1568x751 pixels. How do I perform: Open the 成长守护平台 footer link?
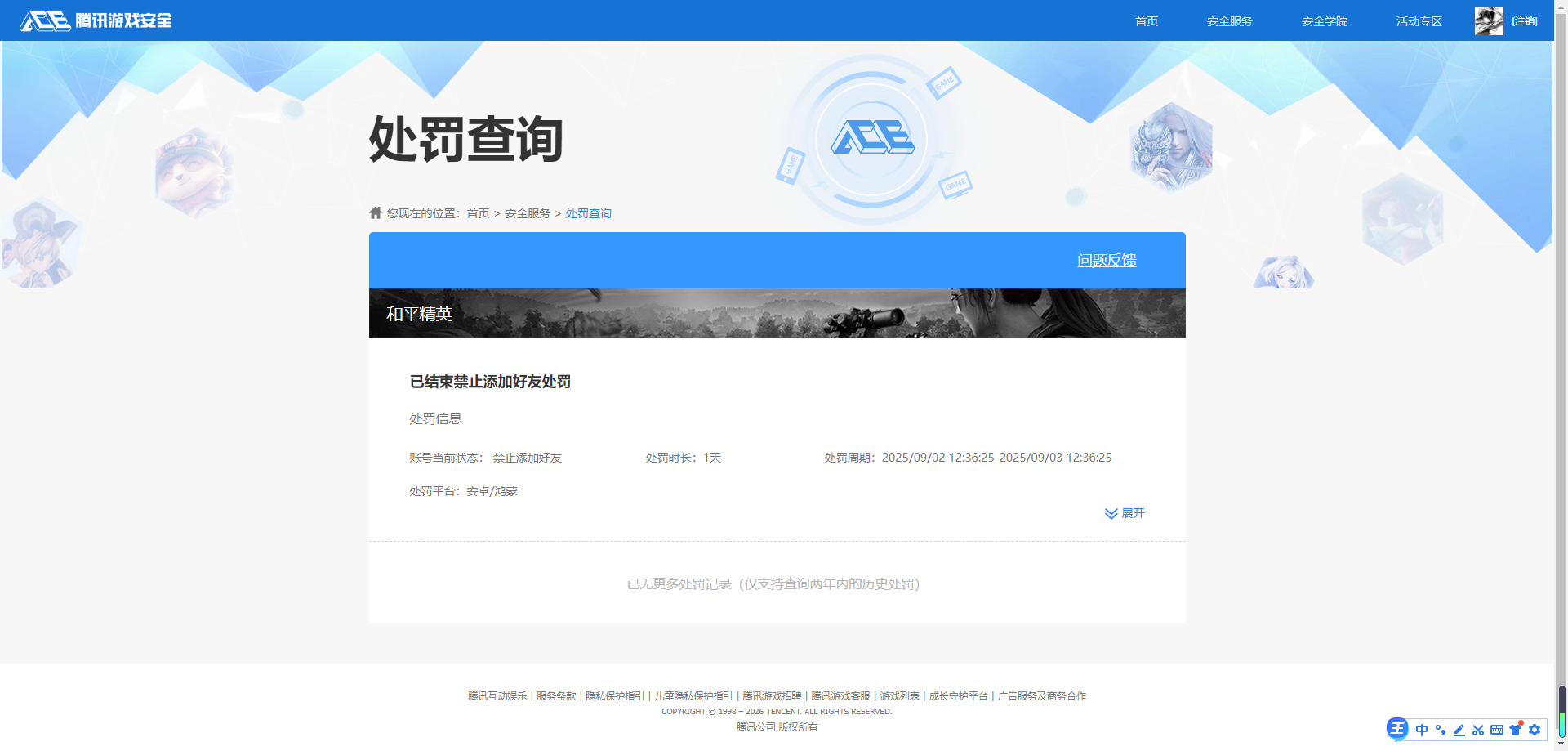pyautogui.click(x=958, y=696)
